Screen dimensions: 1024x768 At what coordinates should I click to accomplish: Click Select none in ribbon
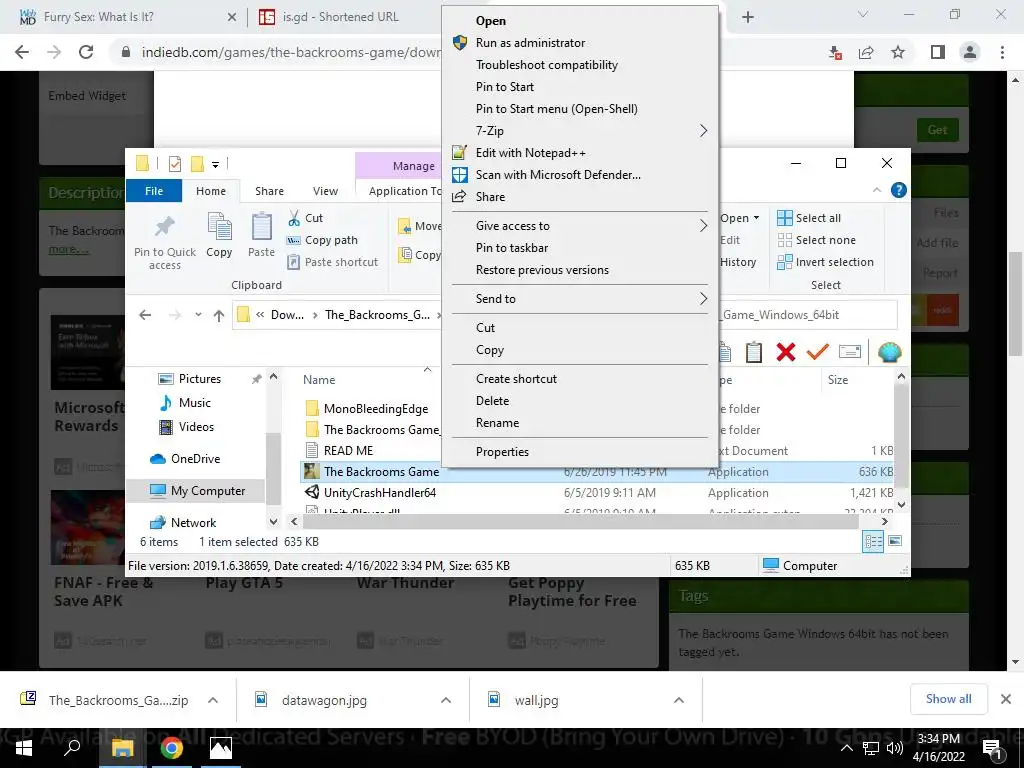click(x=816, y=240)
